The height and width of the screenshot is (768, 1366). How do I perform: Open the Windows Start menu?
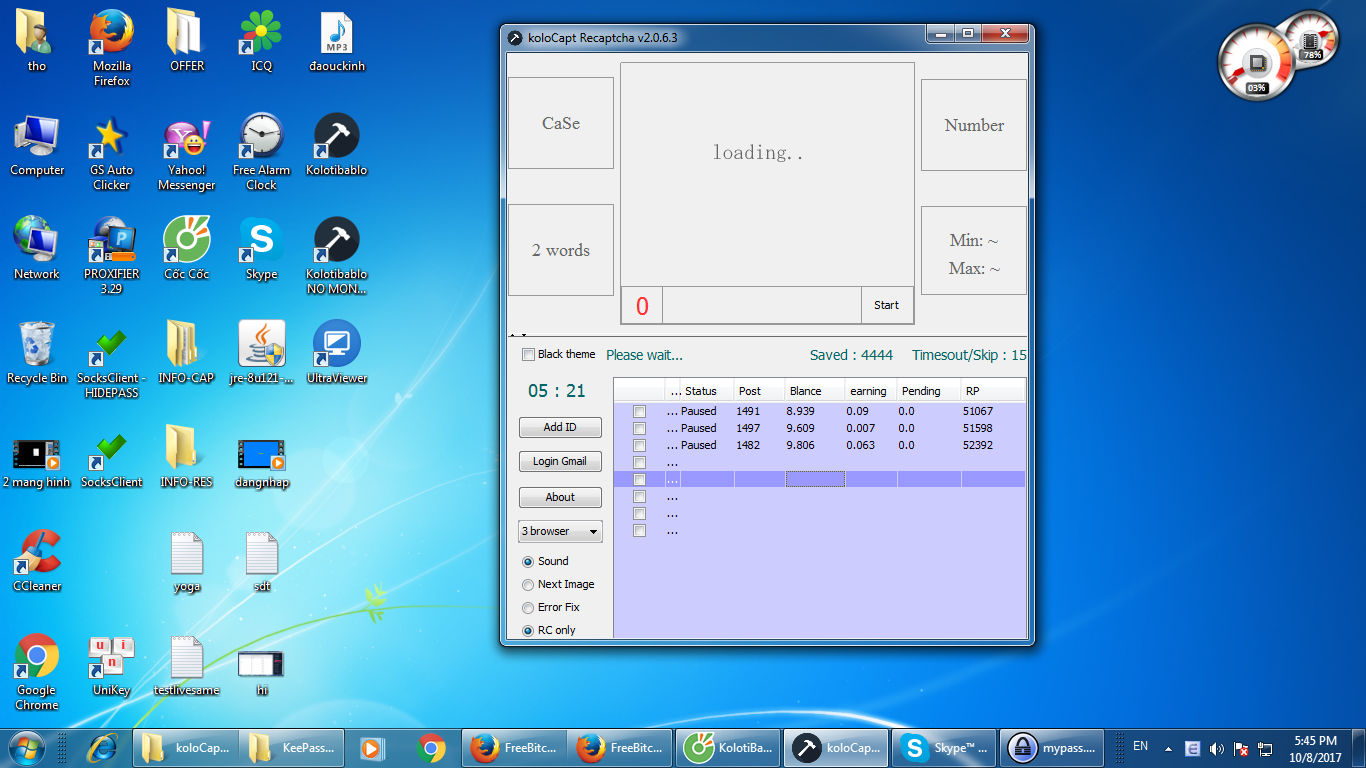28,748
